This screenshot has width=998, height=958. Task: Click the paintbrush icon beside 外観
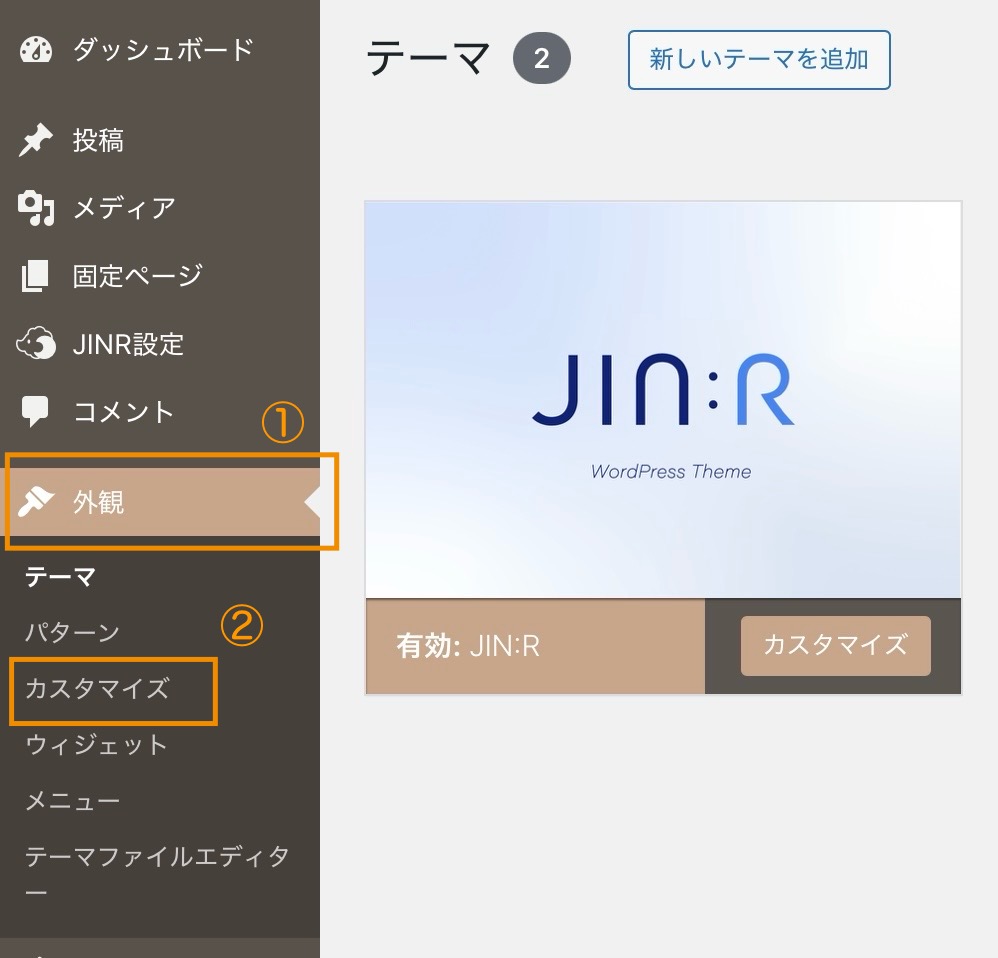coord(36,502)
